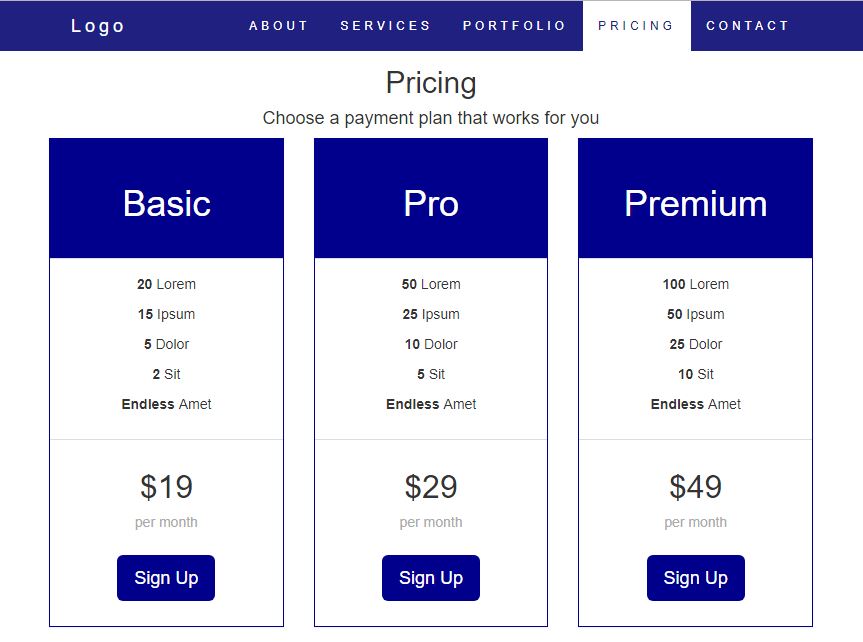
Task: Click the '100 Lorem' feature in Premium
Action: point(695,284)
